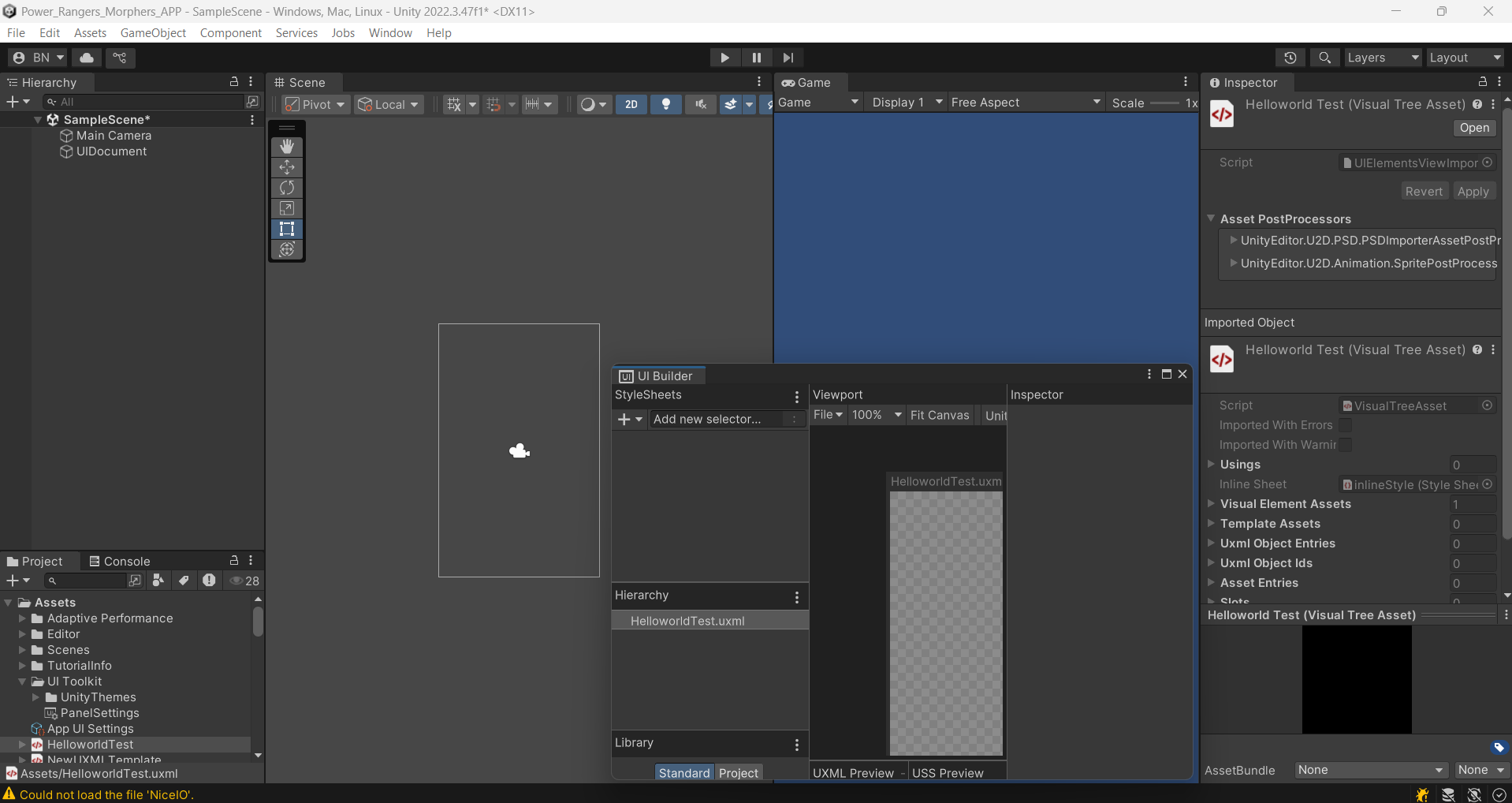Select the Rect tool in Scene
1512x803 pixels.
[x=287, y=229]
